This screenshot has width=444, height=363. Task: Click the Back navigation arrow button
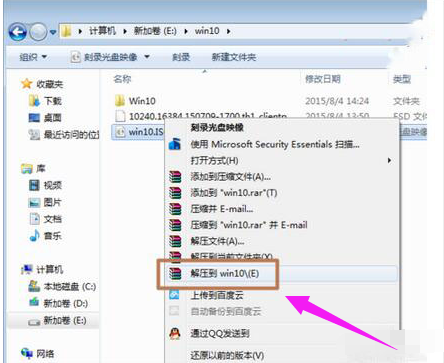(x=18, y=32)
